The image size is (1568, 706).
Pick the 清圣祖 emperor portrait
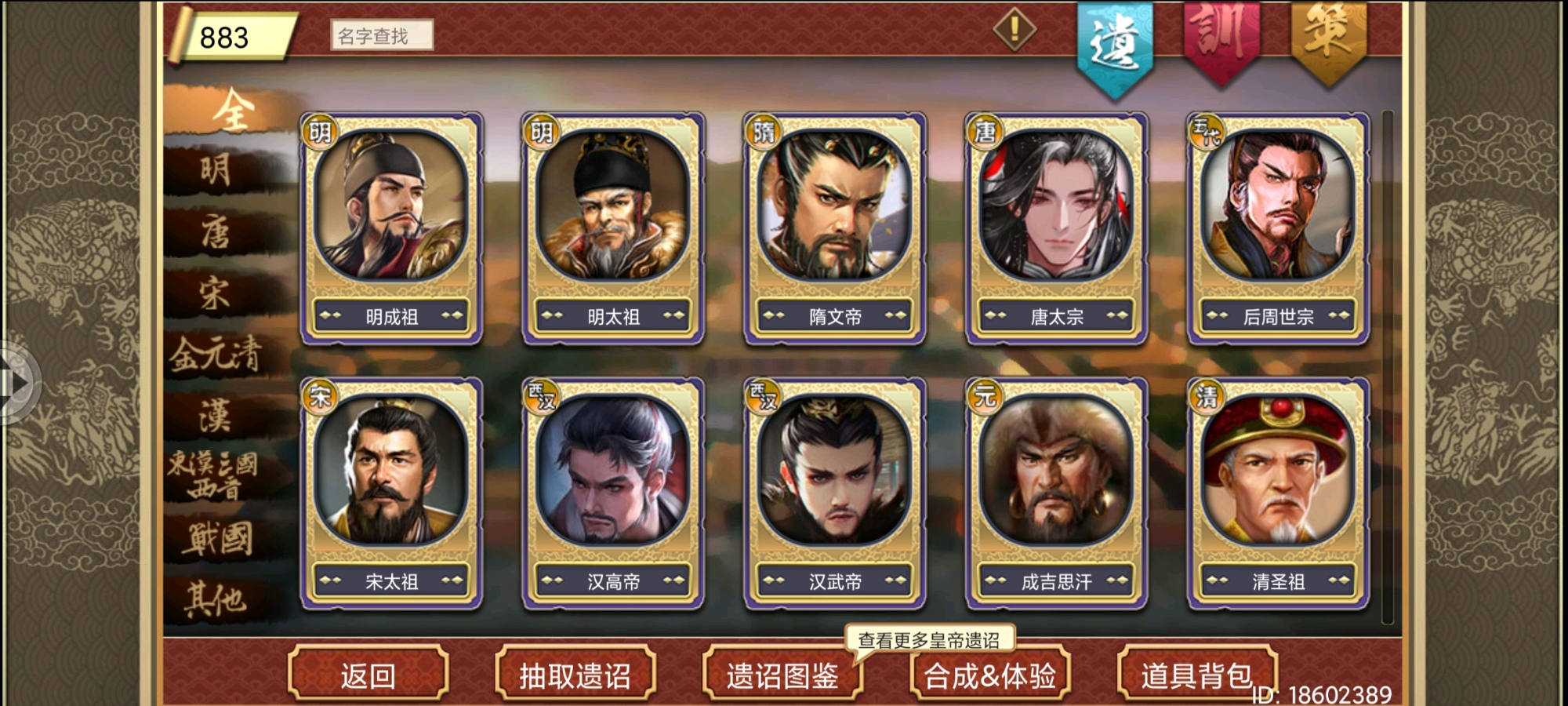click(1278, 493)
